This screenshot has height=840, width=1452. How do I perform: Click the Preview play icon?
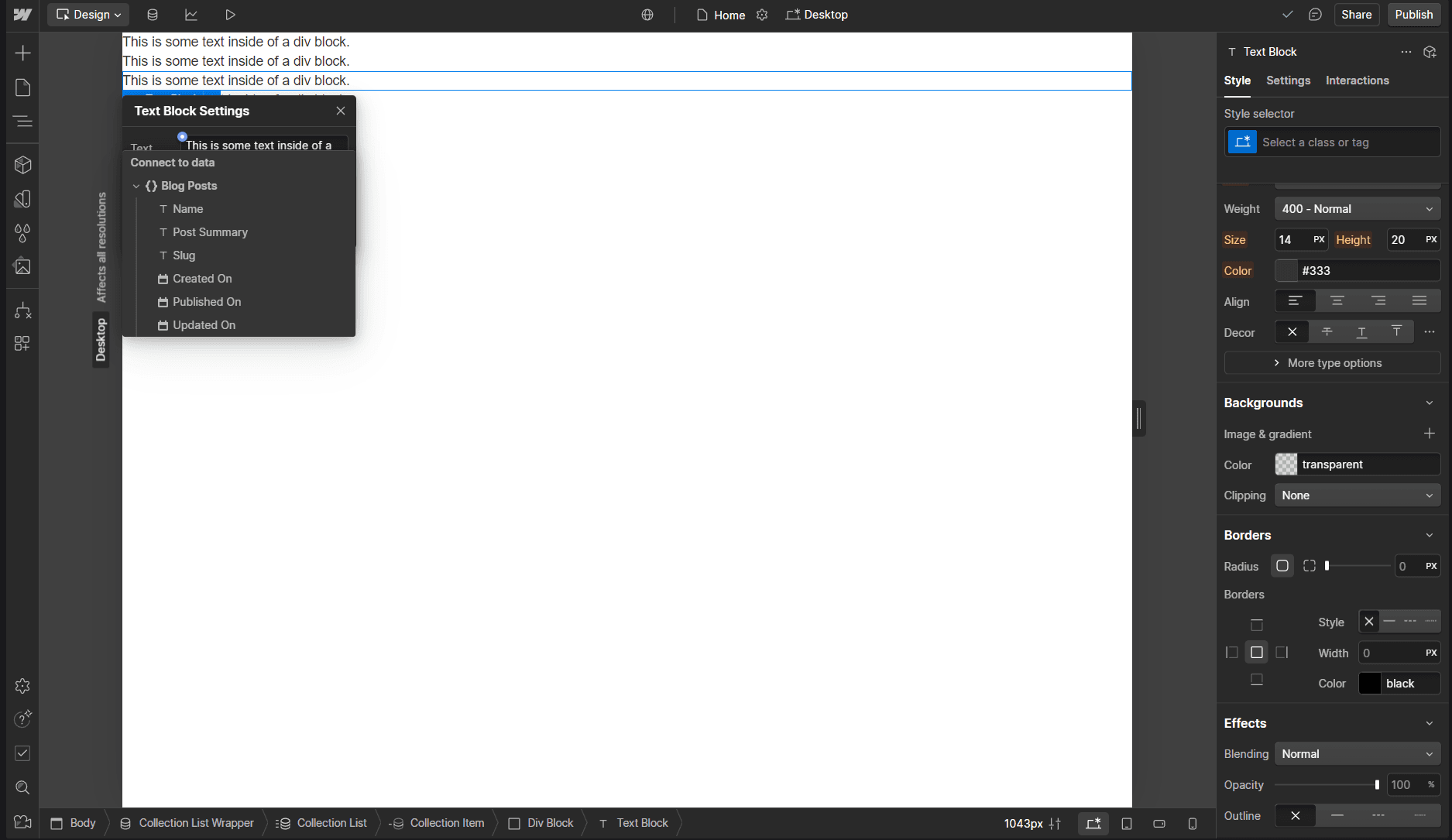[230, 15]
